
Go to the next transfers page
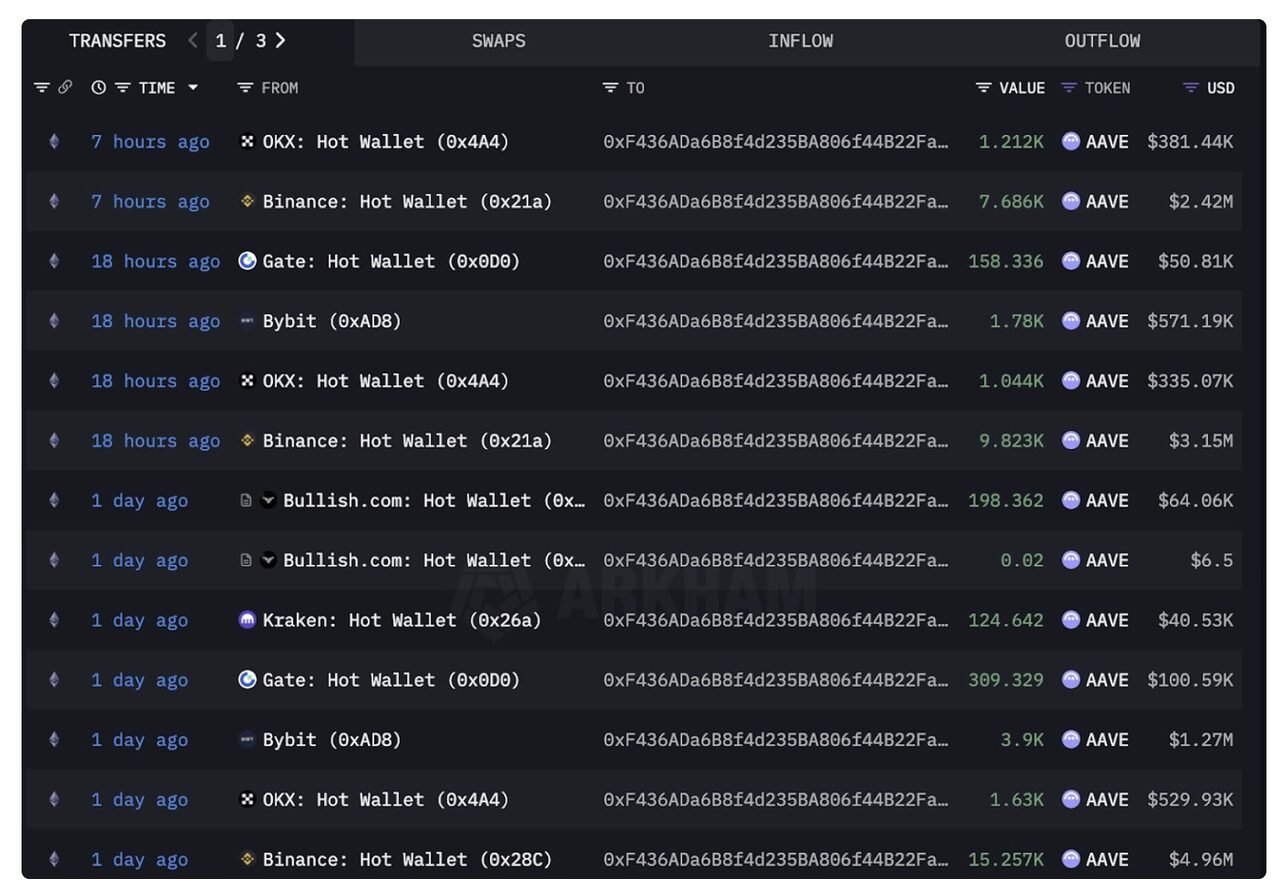click(281, 41)
